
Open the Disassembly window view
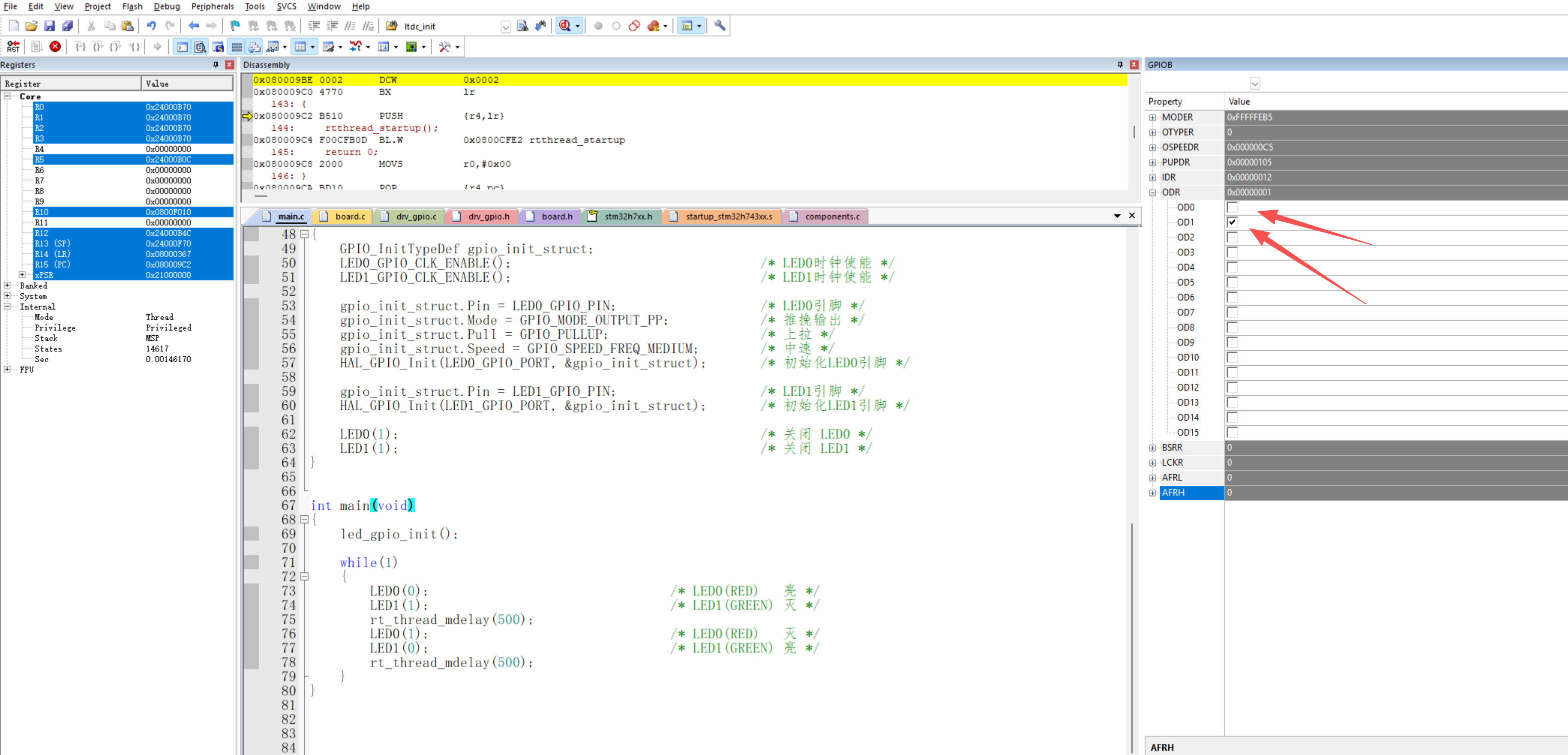[201, 46]
